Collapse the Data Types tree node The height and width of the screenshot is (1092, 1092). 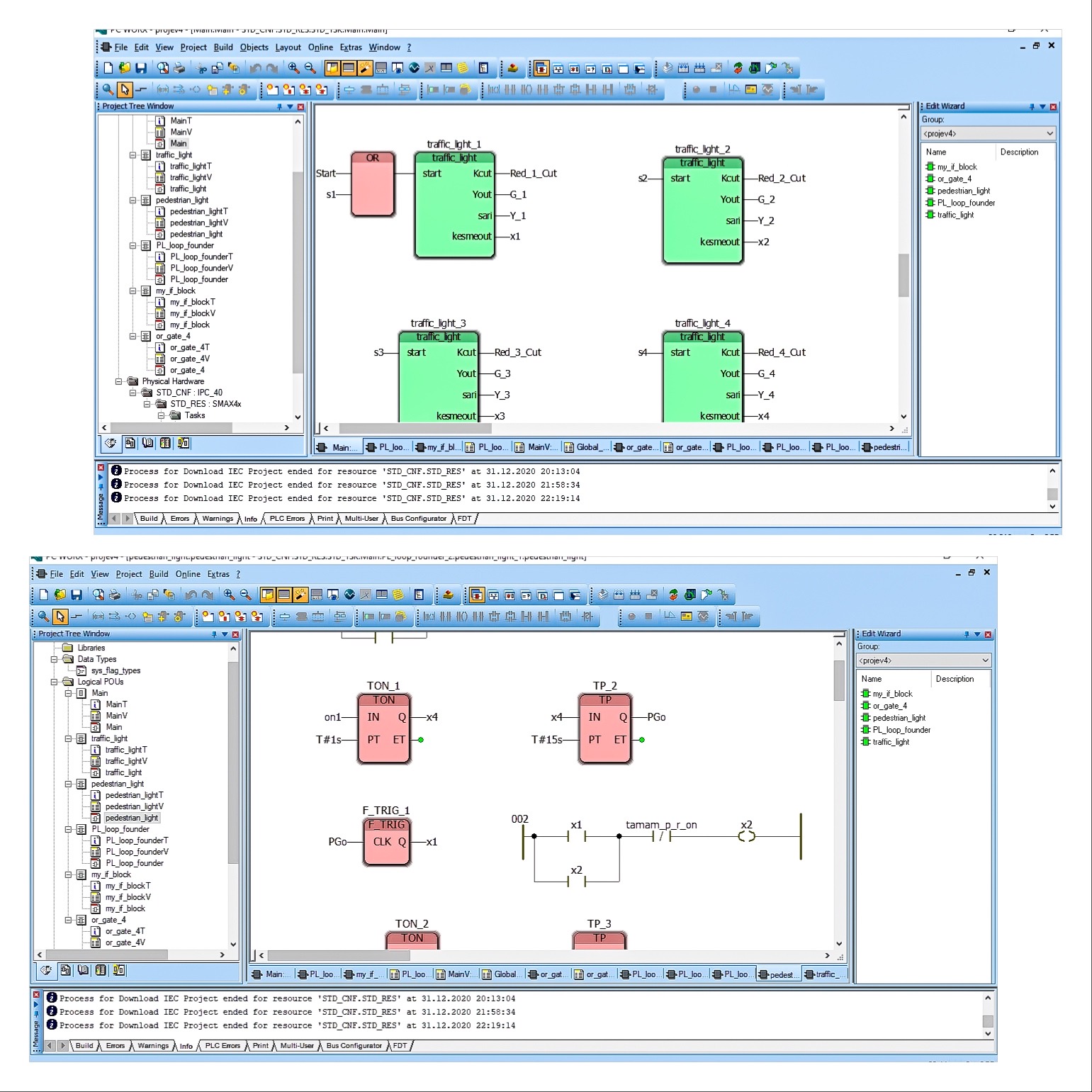pyautogui.click(x=55, y=659)
